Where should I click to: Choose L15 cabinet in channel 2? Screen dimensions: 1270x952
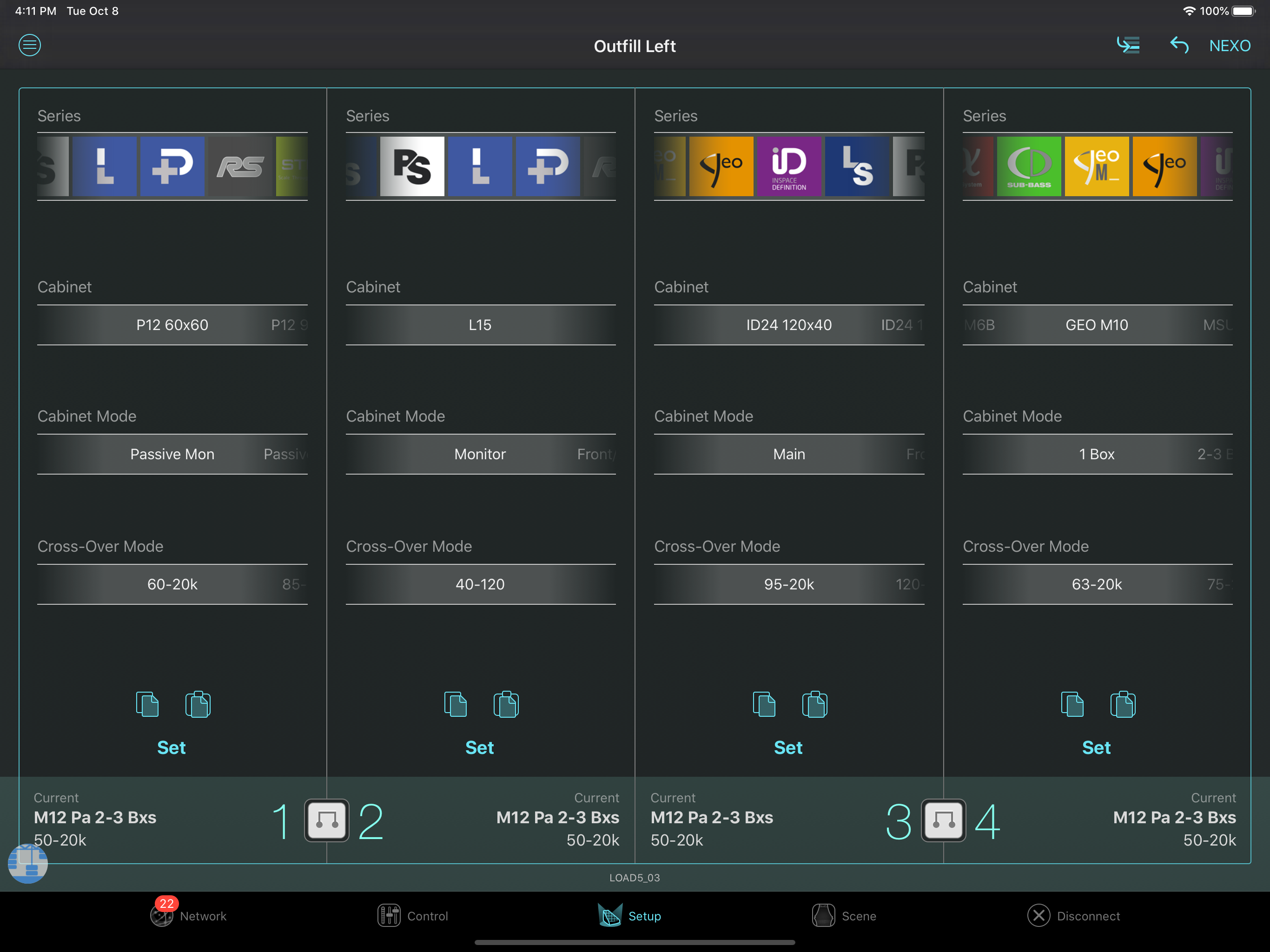480,325
